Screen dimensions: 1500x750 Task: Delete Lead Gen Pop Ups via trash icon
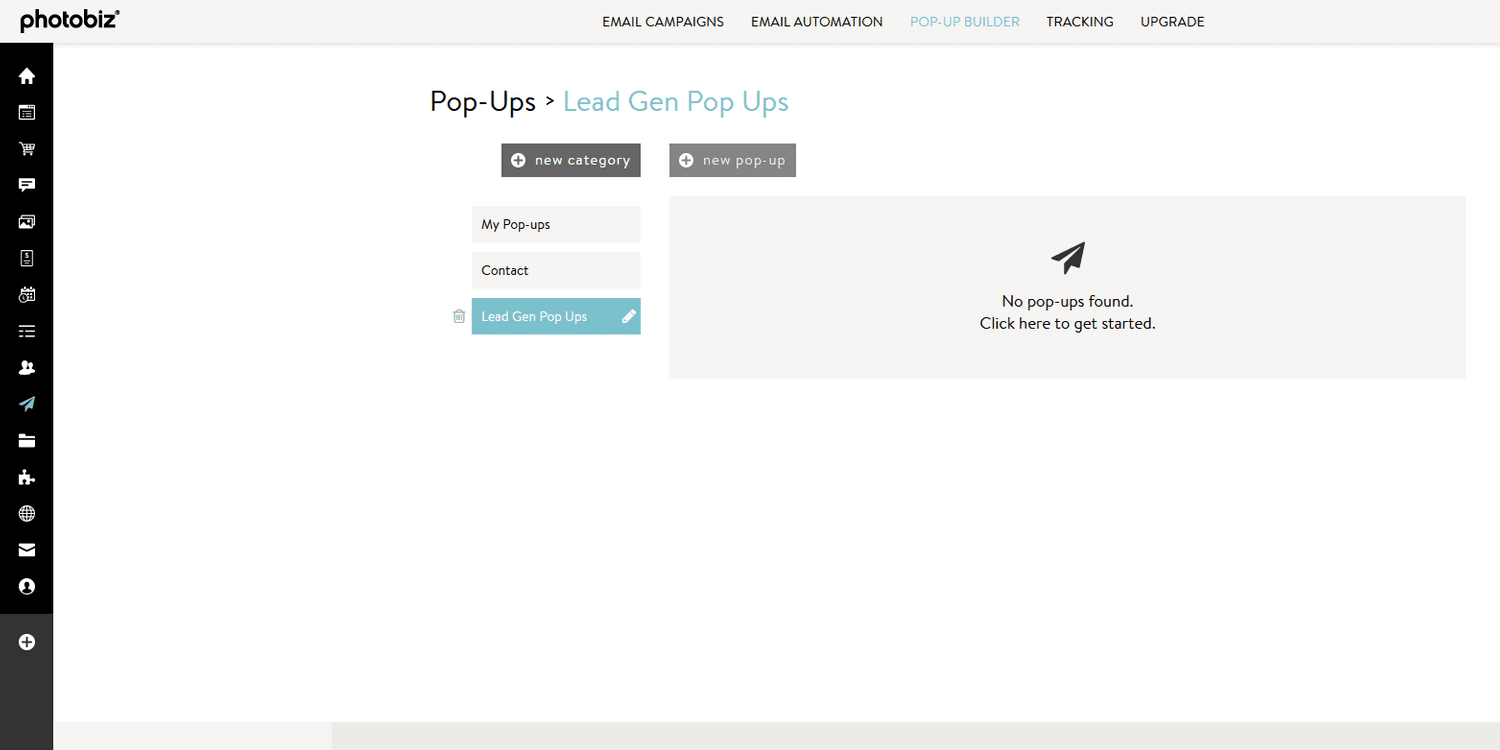point(459,316)
